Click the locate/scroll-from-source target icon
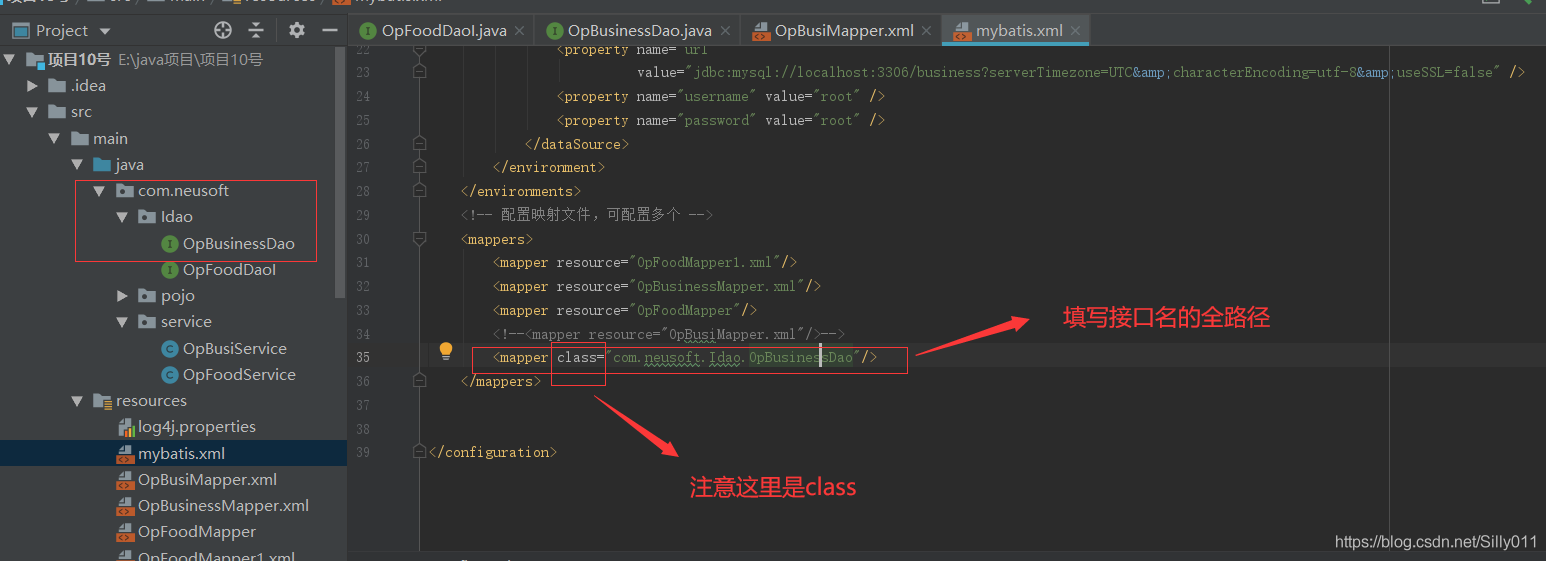 coord(223,30)
